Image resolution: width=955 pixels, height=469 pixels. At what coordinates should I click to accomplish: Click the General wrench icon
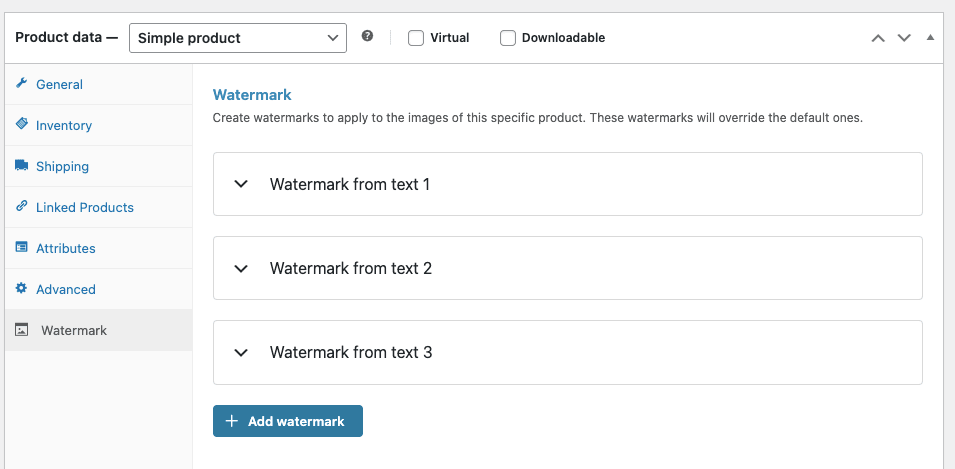click(x=22, y=83)
